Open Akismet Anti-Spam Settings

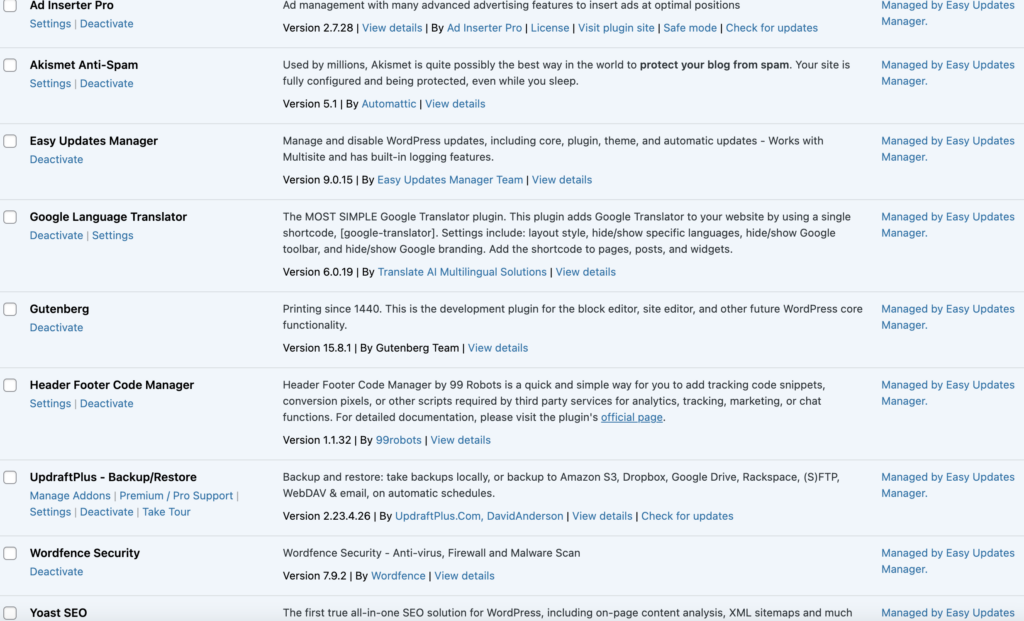point(50,84)
